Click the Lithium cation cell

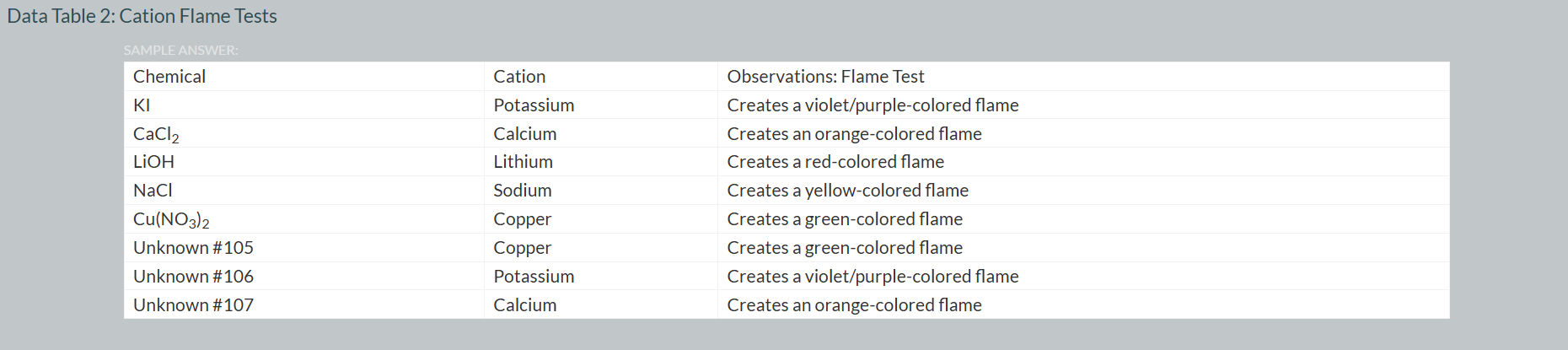click(x=523, y=162)
